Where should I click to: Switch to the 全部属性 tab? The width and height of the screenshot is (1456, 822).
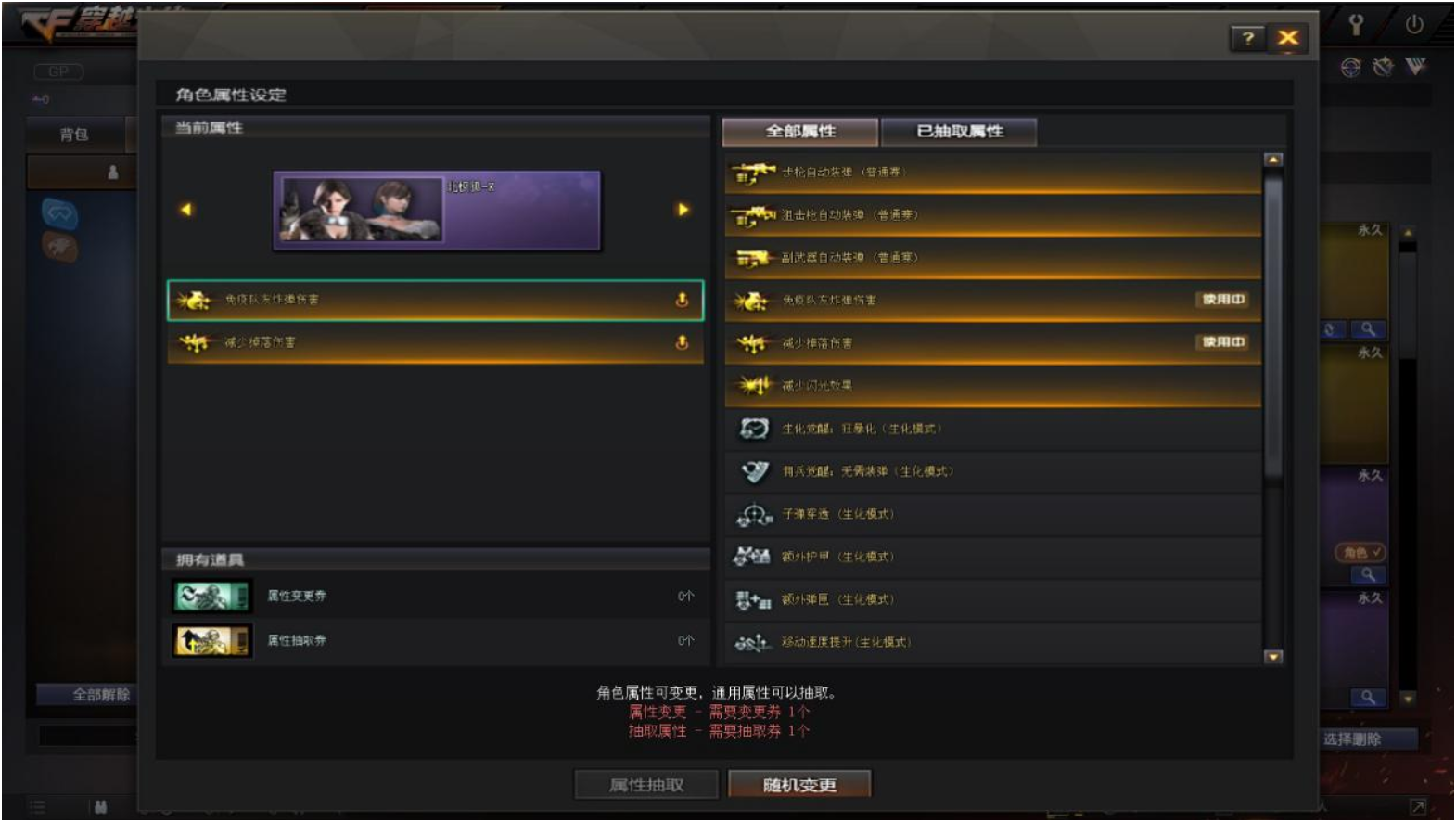click(800, 132)
